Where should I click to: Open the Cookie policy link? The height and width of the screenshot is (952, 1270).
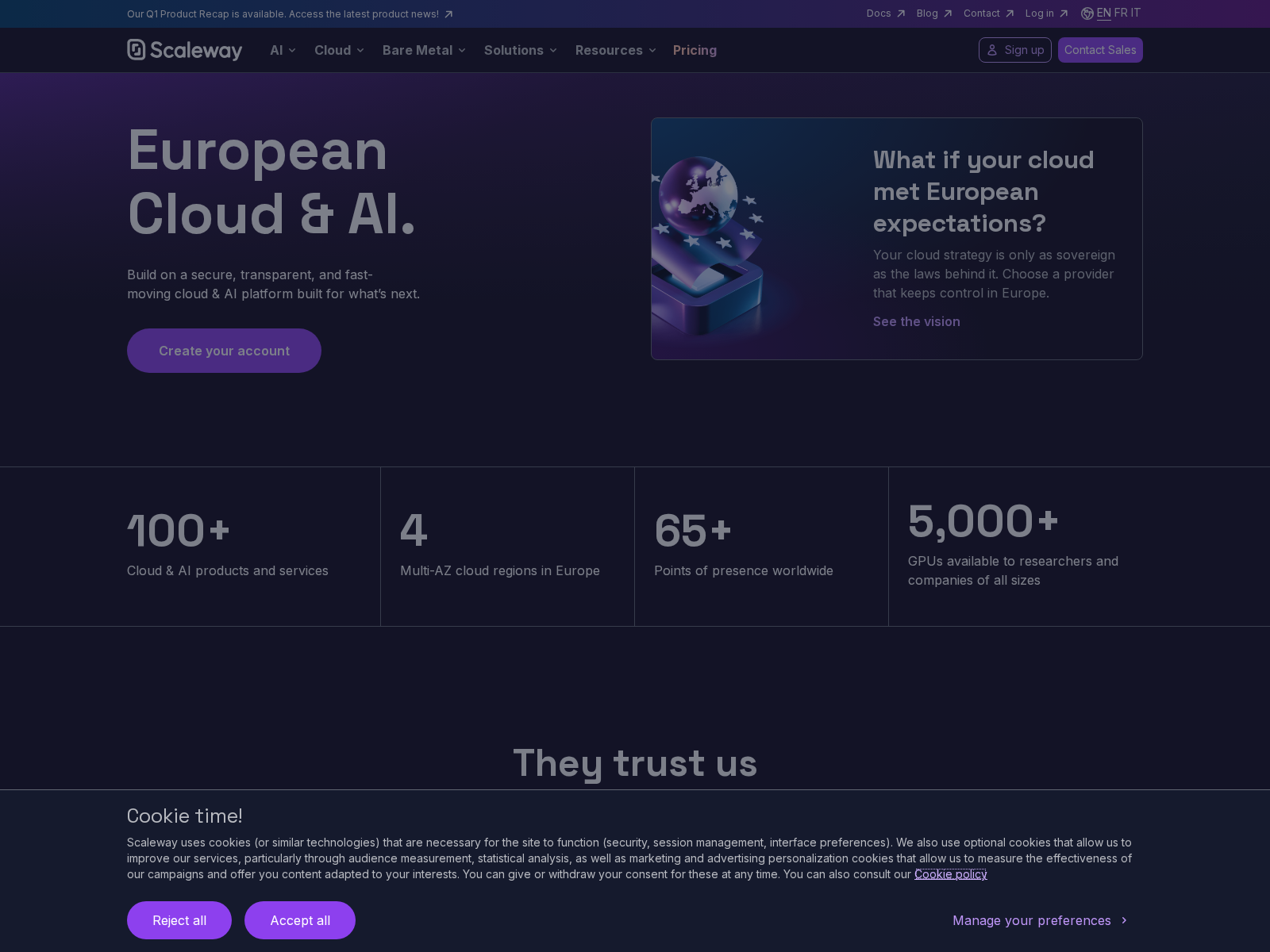click(x=951, y=874)
